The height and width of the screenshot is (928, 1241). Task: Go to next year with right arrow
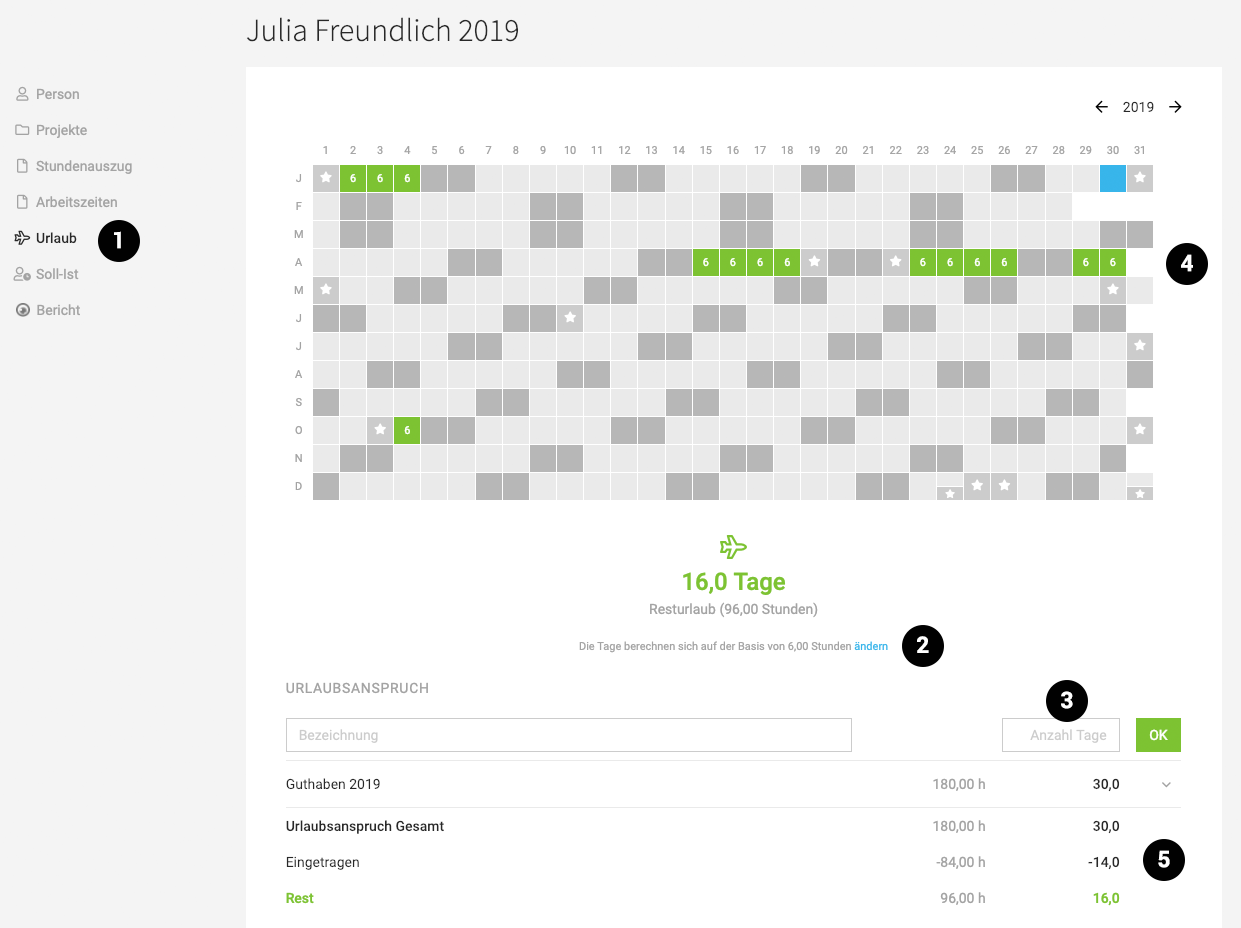[x=1175, y=107]
